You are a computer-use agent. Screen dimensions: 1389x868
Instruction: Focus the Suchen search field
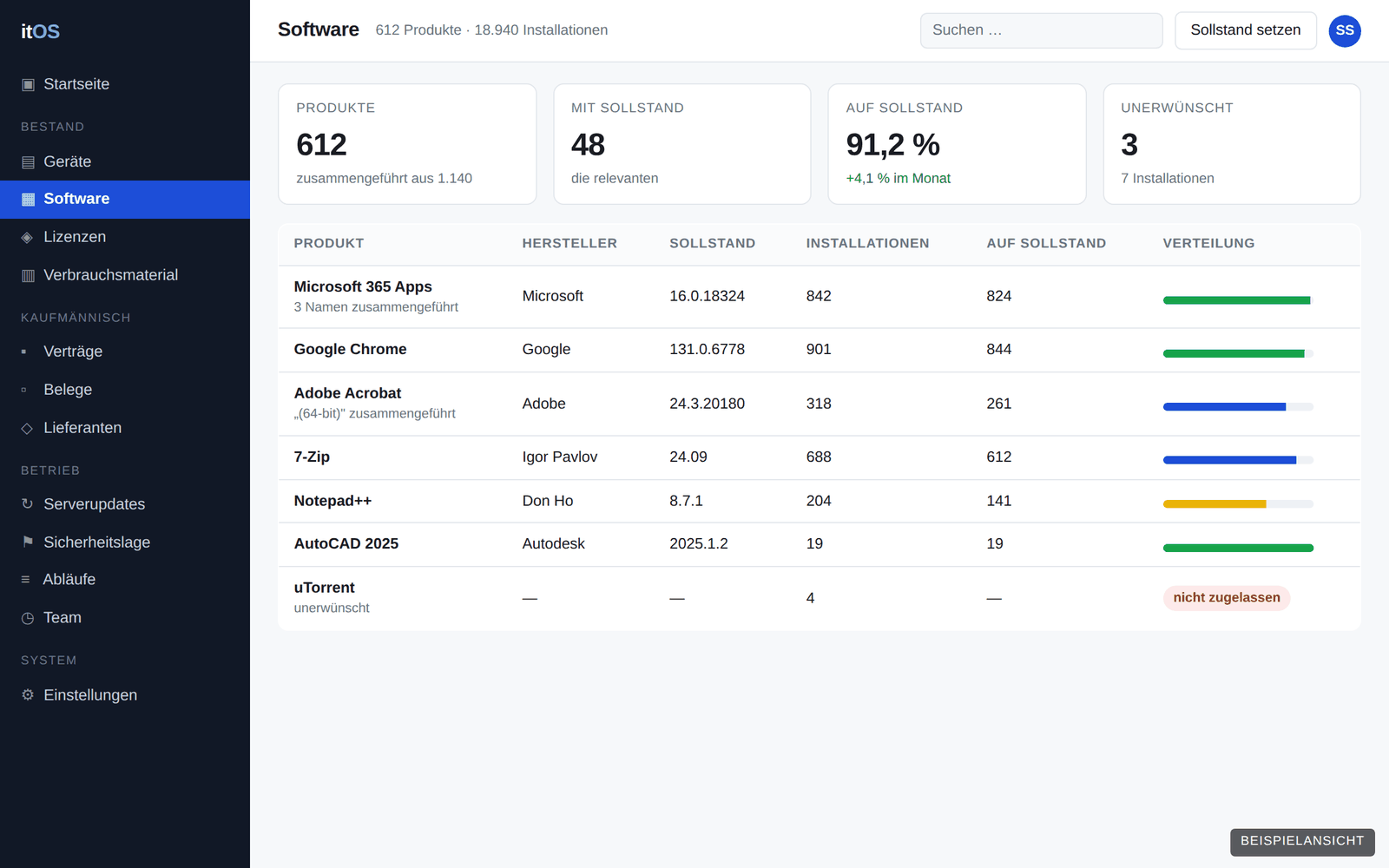pos(1042,30)
